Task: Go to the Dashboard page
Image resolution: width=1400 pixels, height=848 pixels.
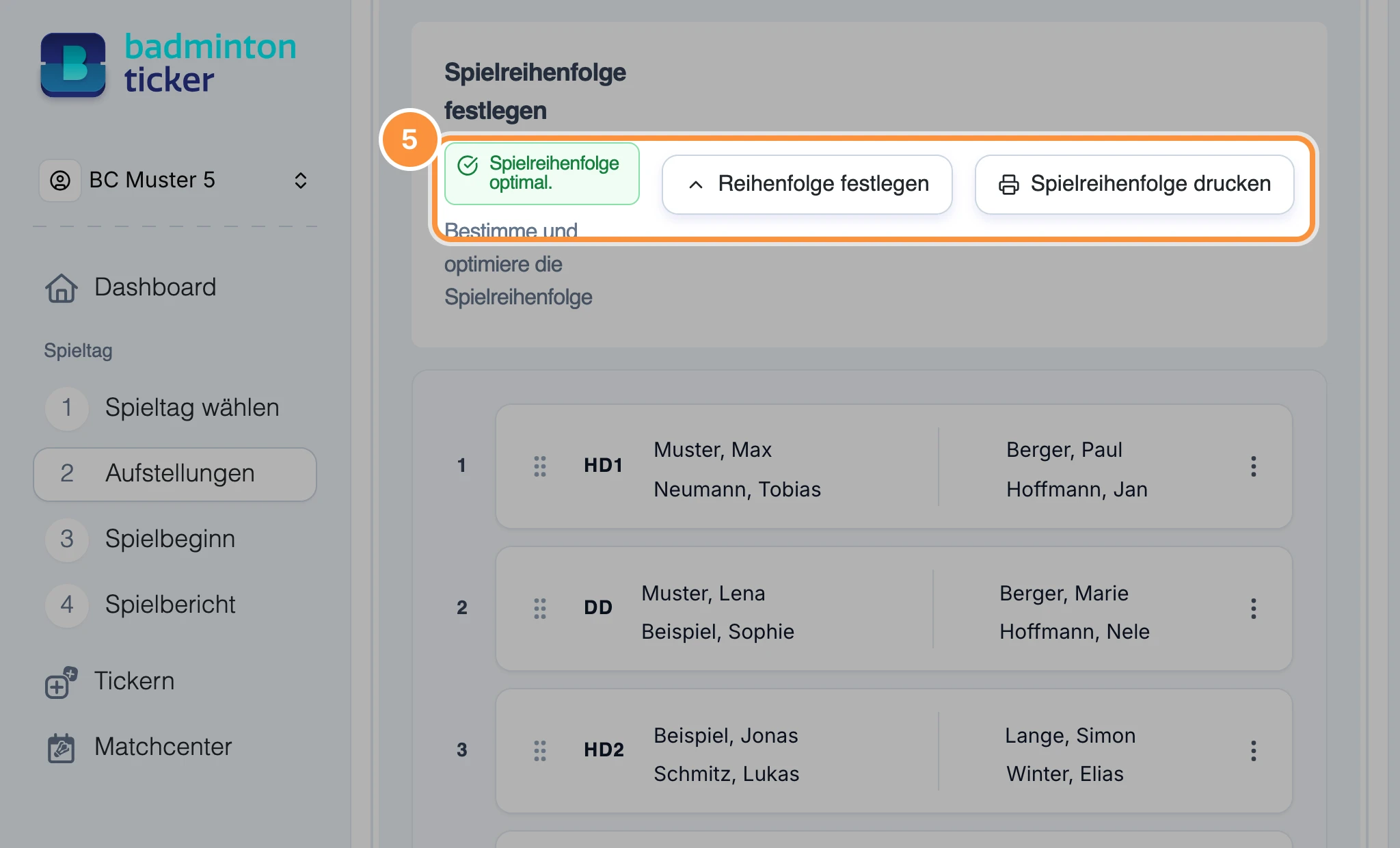Action: pyautogui.click(x=155, y=287)
